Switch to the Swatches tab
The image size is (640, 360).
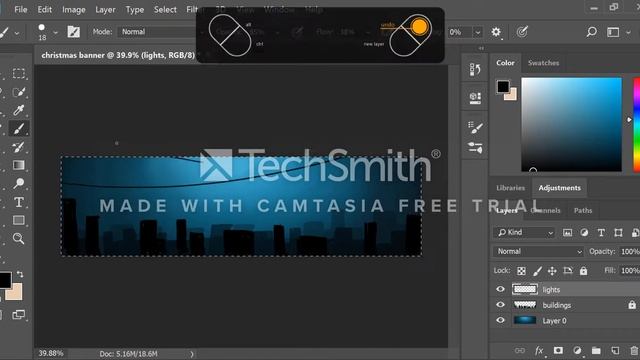click(x=543, y=63)
